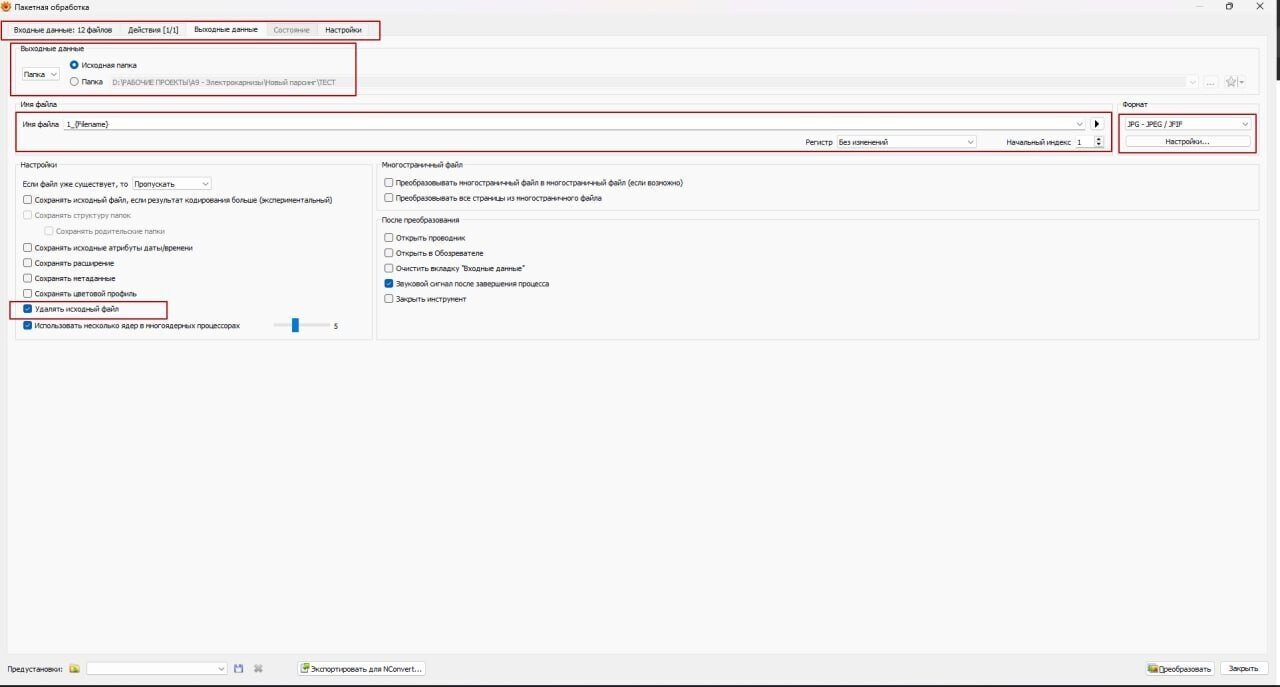This screenshot has height=687, width=1280.
Task: Uncheck Удалять исходный файл checkbox
Action: [x=28, y=309]
